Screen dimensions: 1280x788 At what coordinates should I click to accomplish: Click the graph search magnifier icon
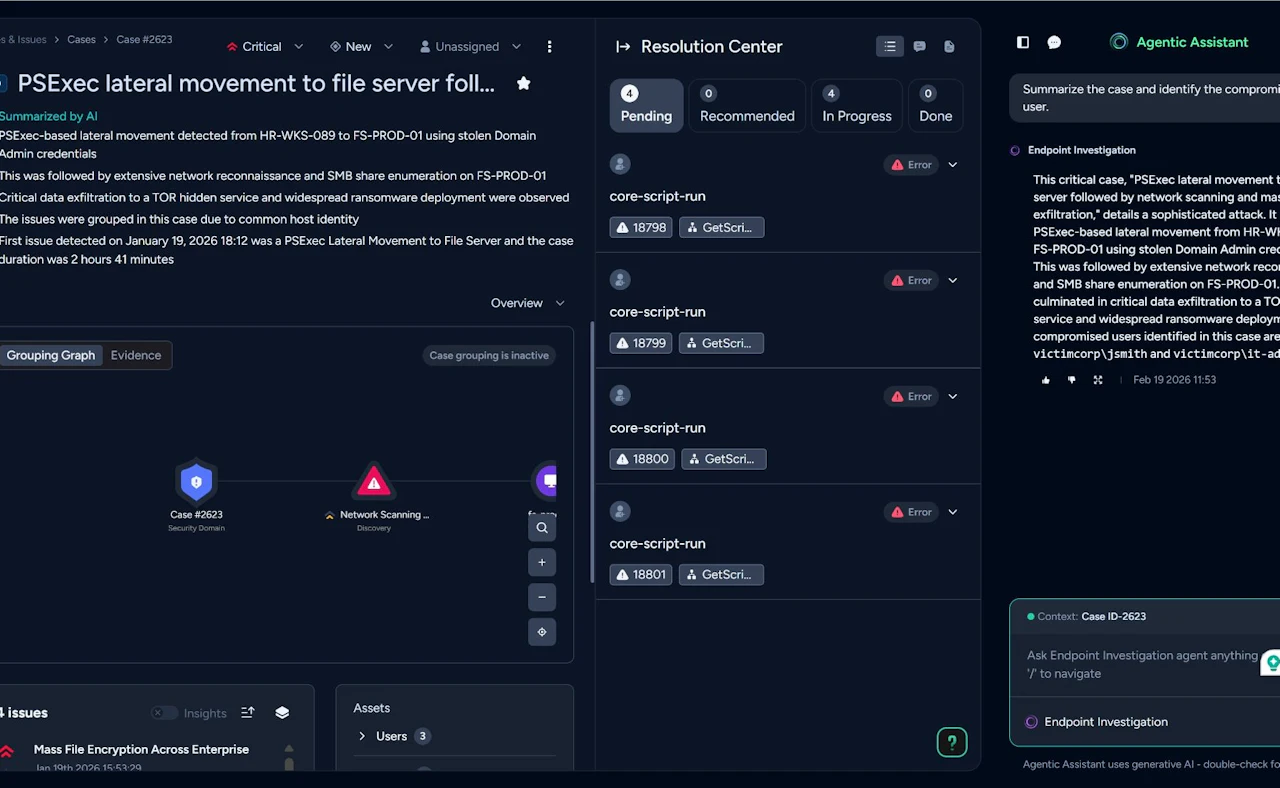[542, 528]
